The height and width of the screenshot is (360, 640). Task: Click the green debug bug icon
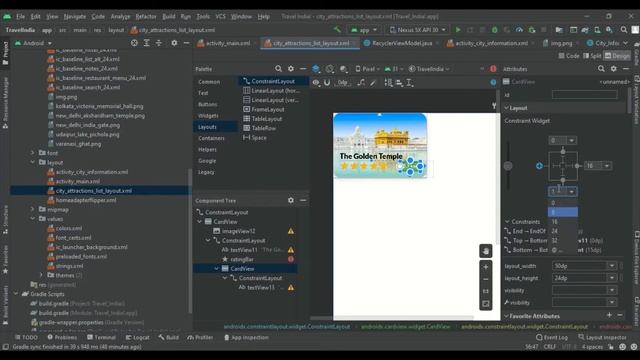point(495,30)
